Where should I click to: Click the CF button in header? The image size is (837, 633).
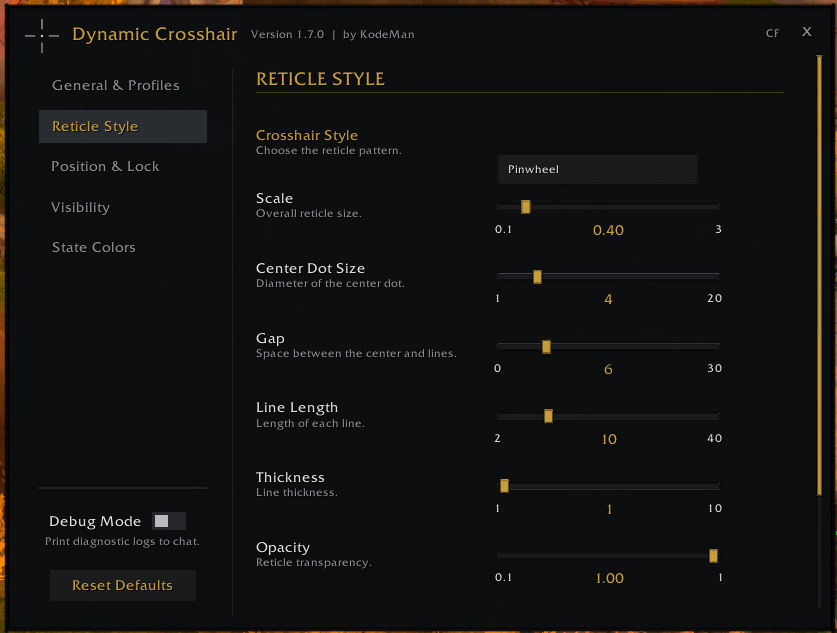tap(772, 33)
